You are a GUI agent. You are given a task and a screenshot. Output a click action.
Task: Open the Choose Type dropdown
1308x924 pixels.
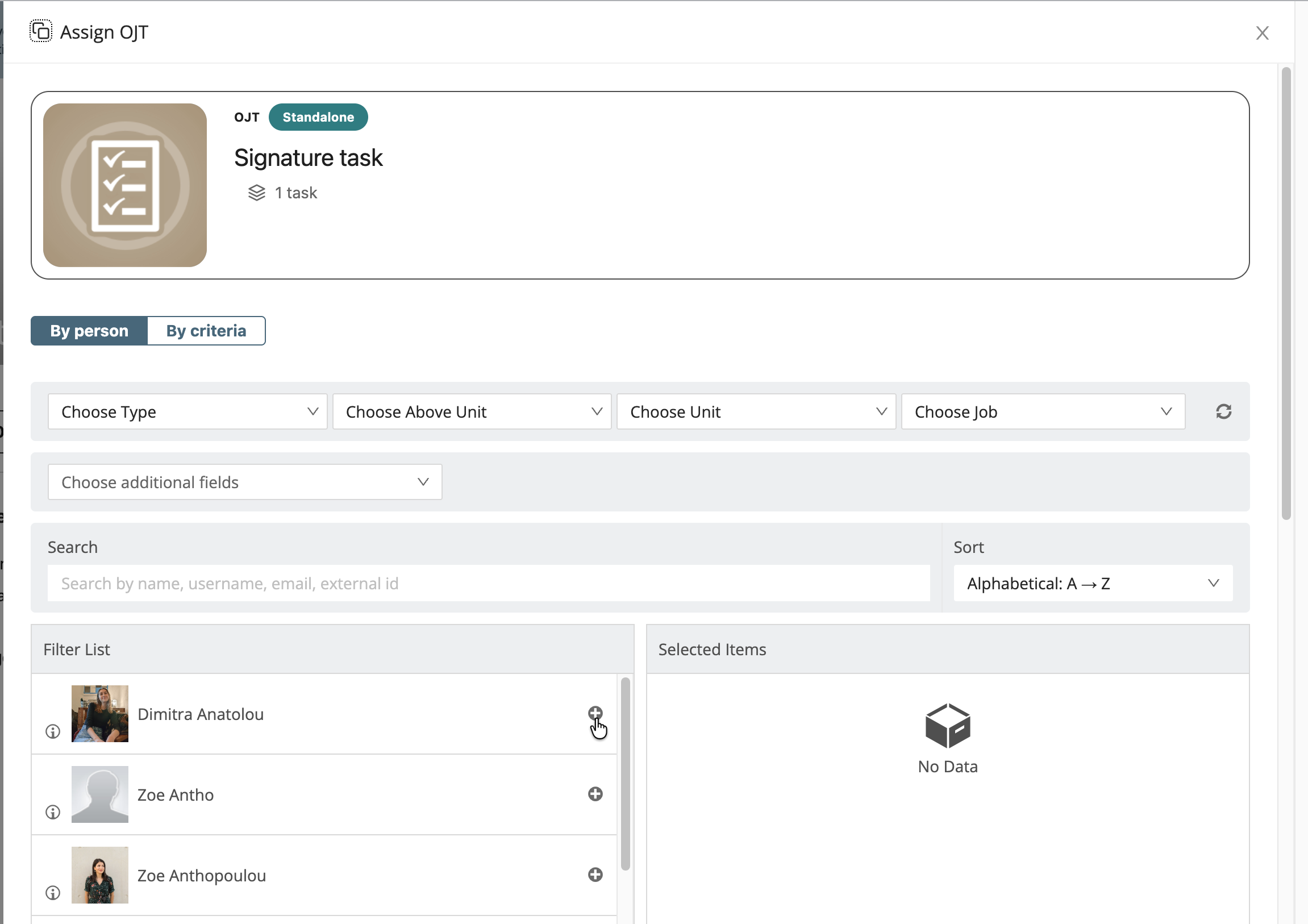[188, 411]
